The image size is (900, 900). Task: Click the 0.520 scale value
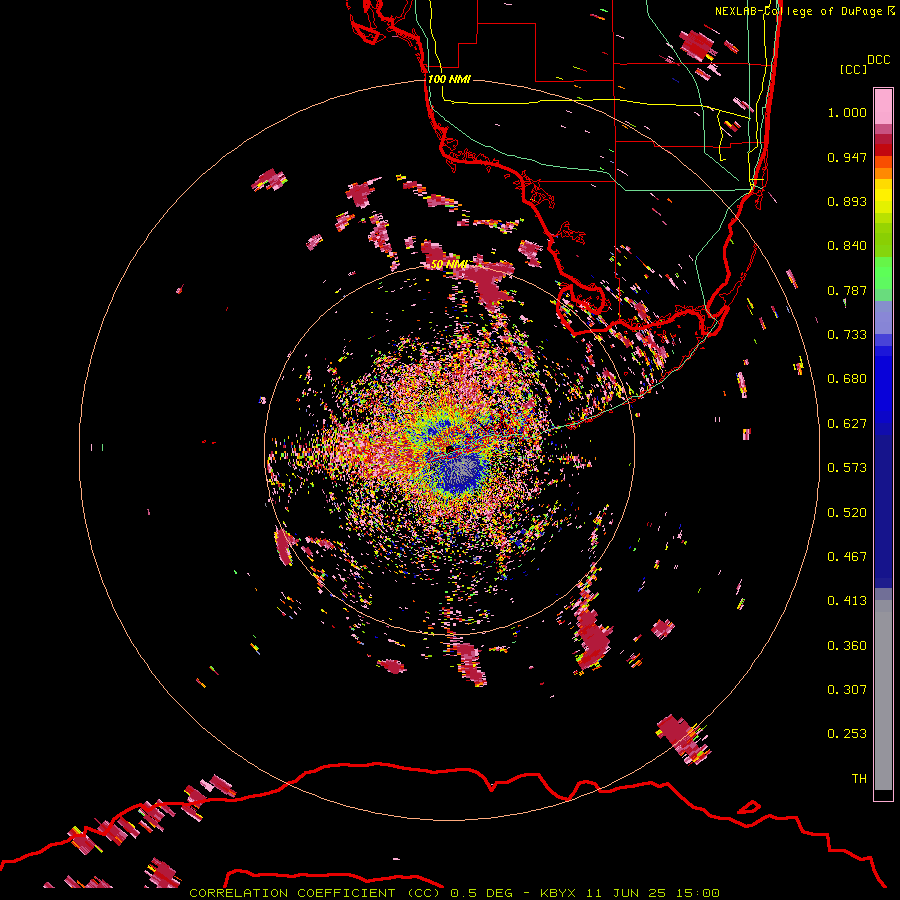(847, 513)
